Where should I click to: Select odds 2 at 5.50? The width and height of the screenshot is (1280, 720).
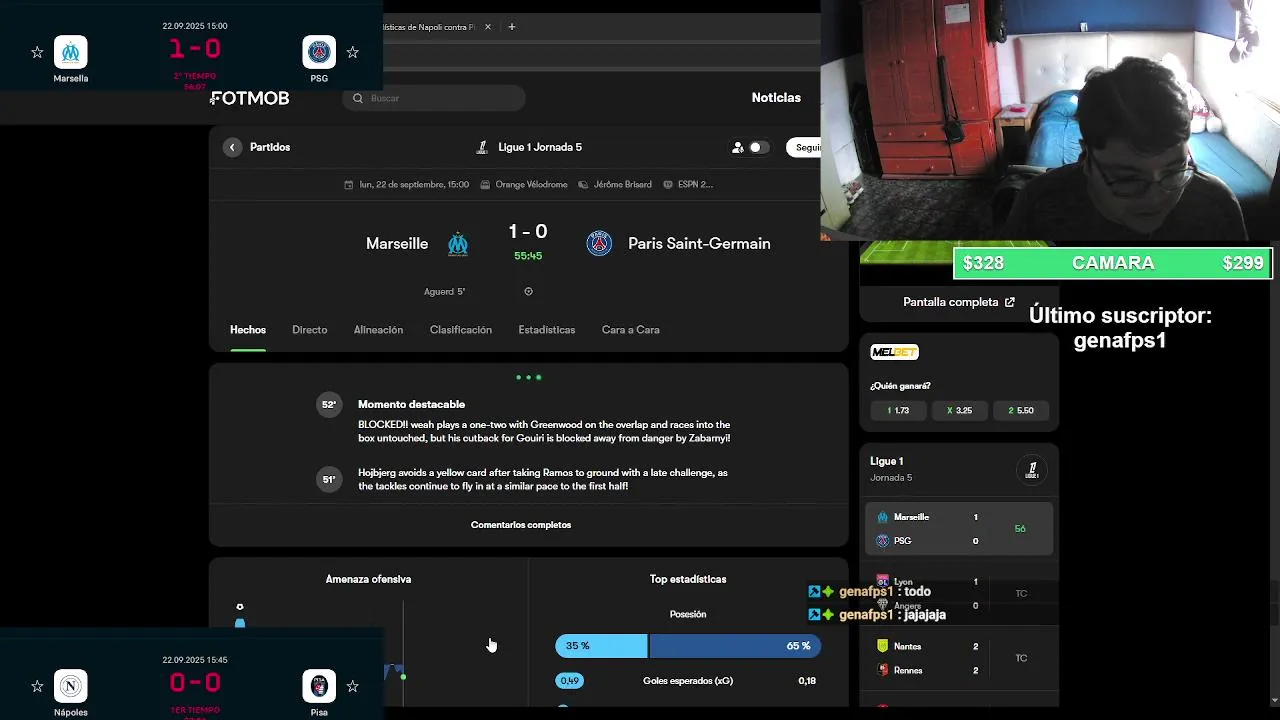pos(1021,410)
